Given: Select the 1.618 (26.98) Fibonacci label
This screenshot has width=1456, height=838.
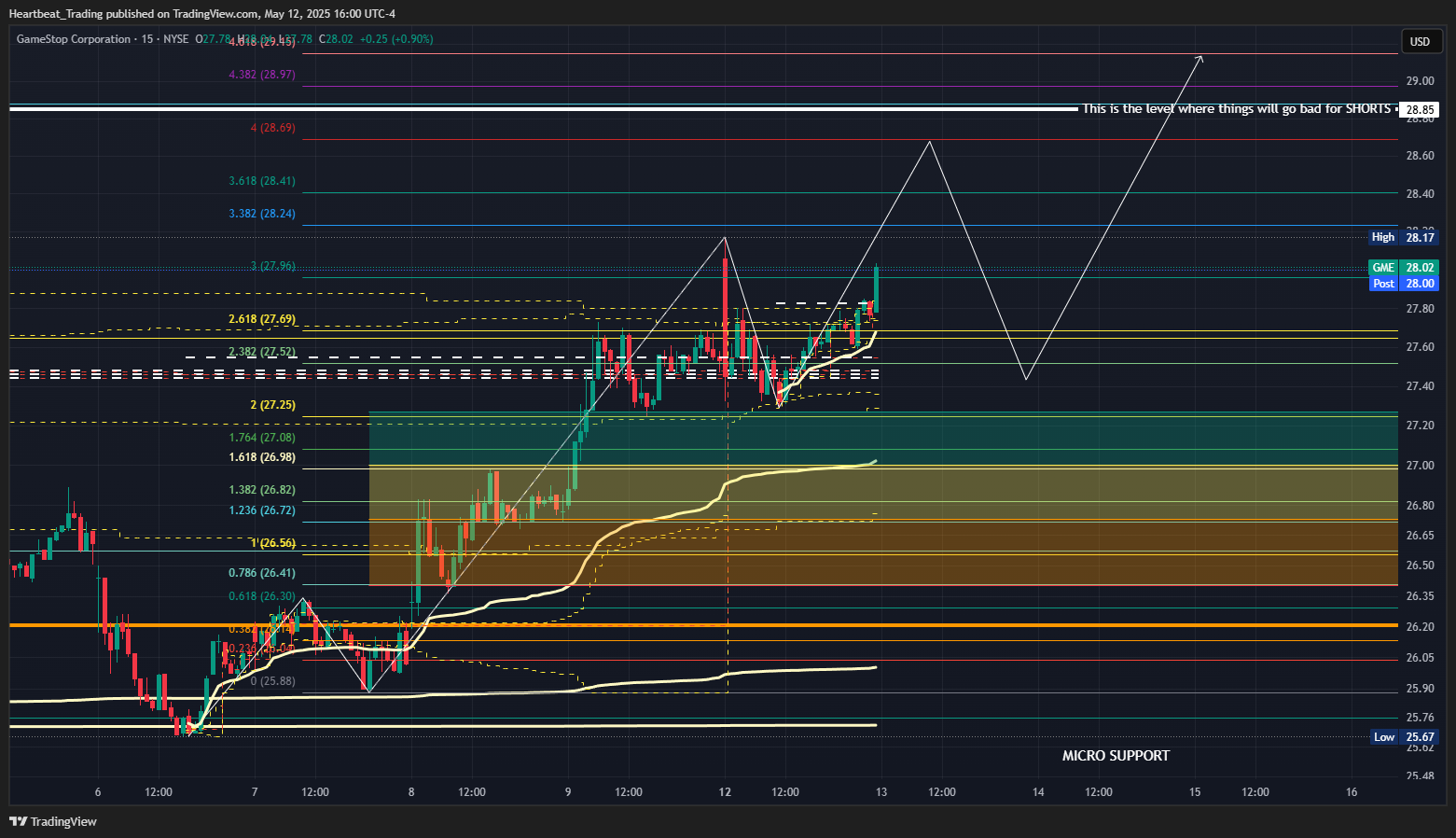Looking at the screenshot, I should point(262,457).
